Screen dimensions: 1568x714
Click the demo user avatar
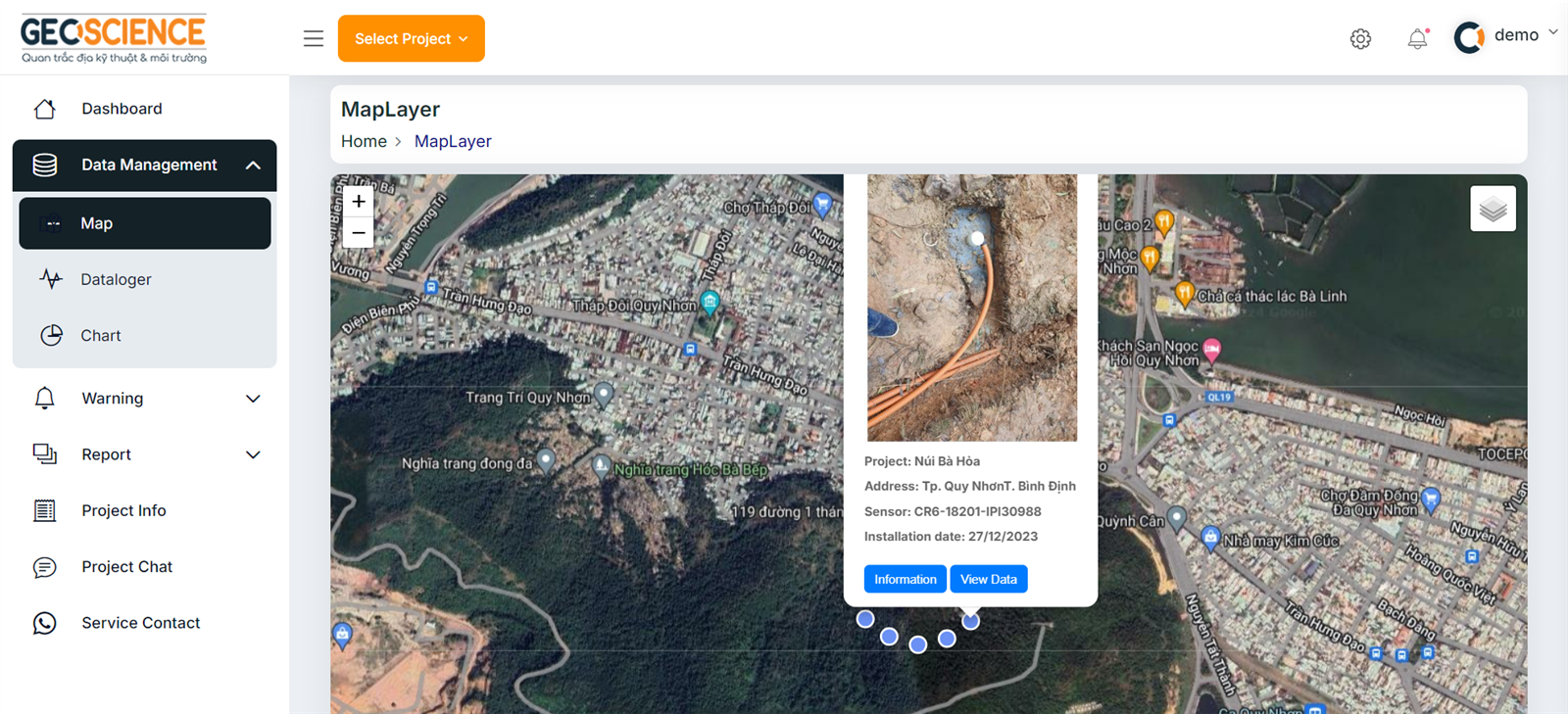[1469, 37]
